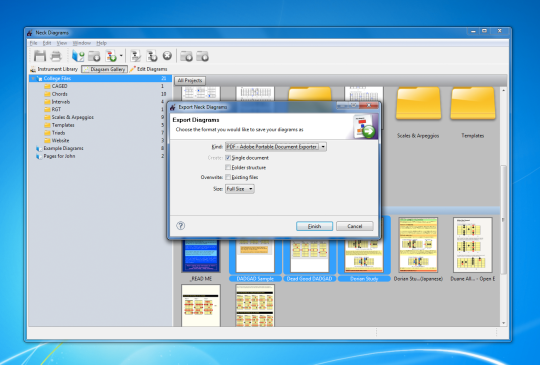Screen dimensions: 540x365
Task: Open the large Templates gallery folder
Action: click(x=473, y=104)
